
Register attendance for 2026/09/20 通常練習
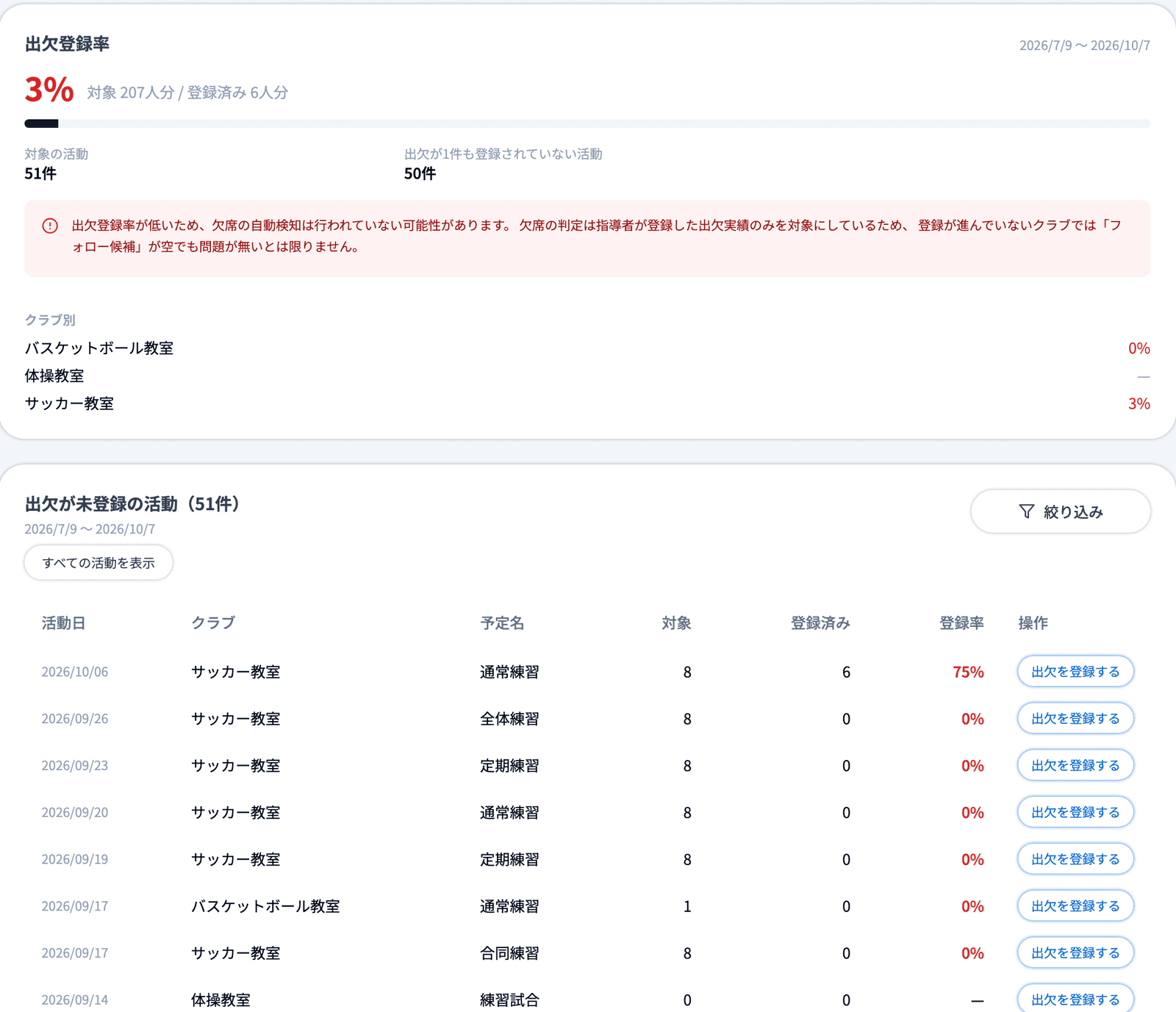point(1075,812)
